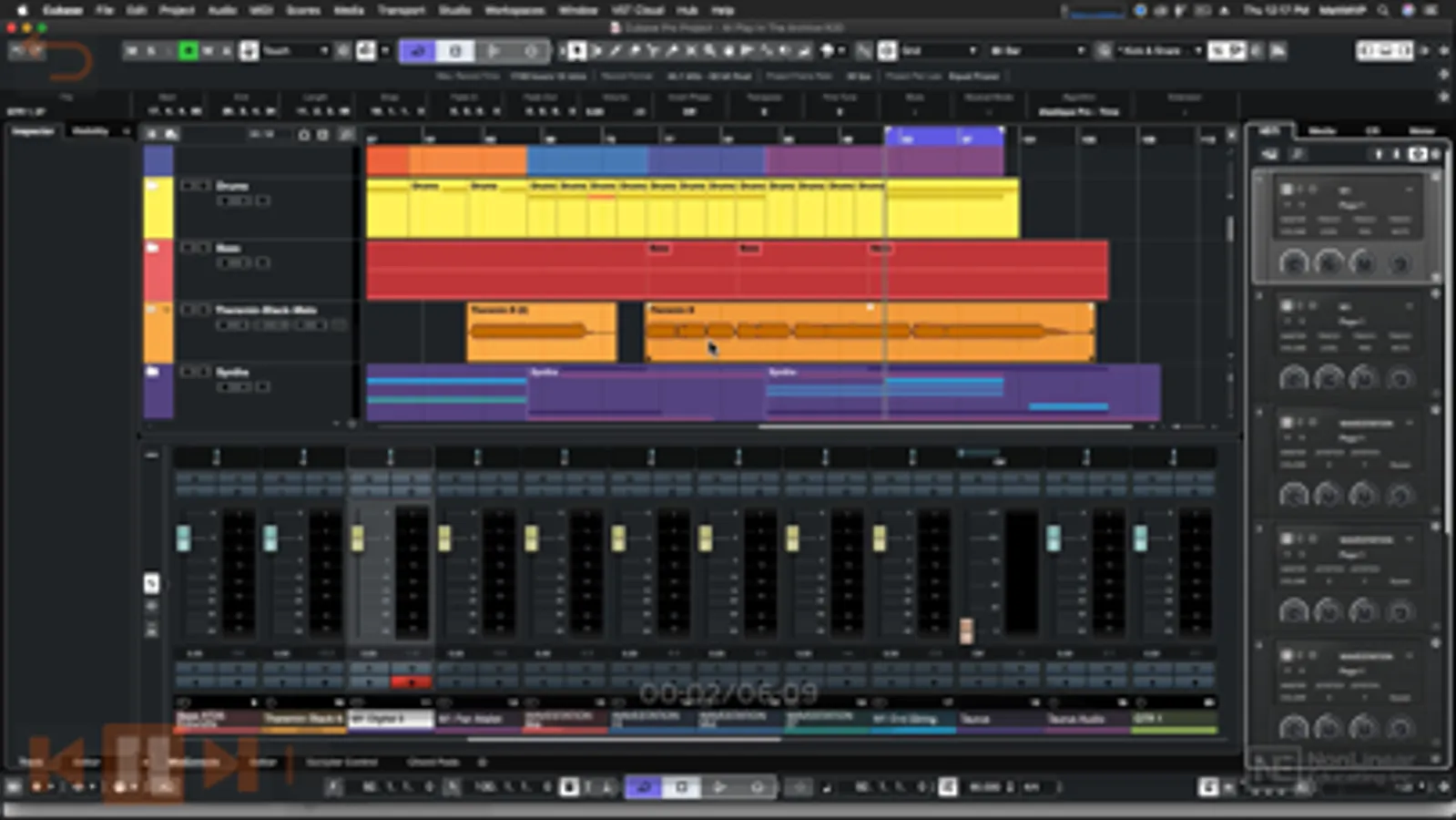This screenshot has height=820, width=1456.
Task: Open the Transport menu
Action: 401,10
